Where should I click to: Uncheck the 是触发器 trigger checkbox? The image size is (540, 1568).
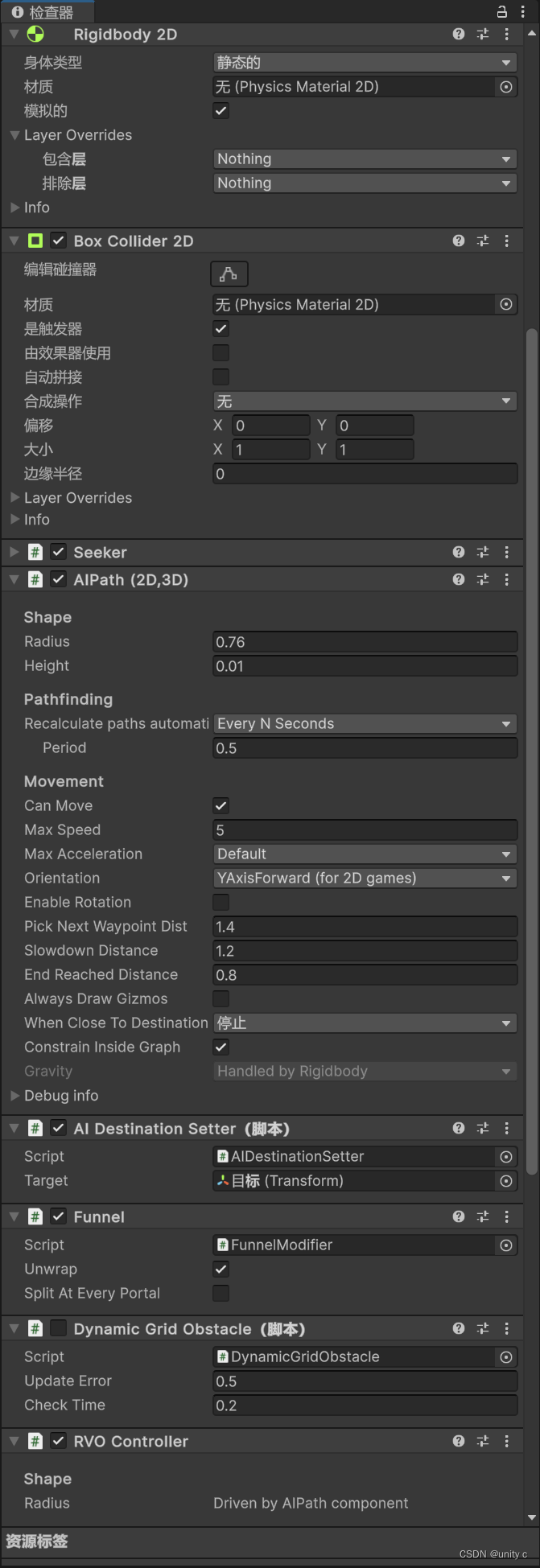pyautogui.click(x=220, y=328)
